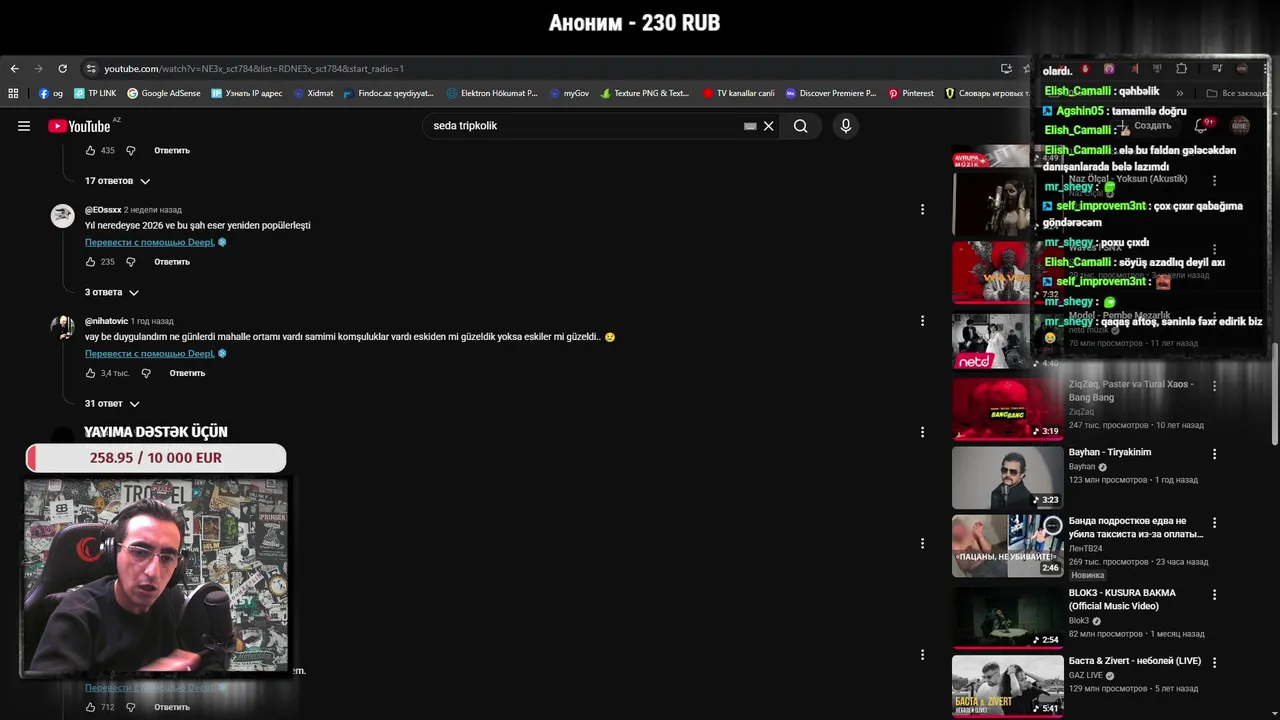
Task: Open more options for Баста & Zivert video
Action: (x=1215, y=662)
